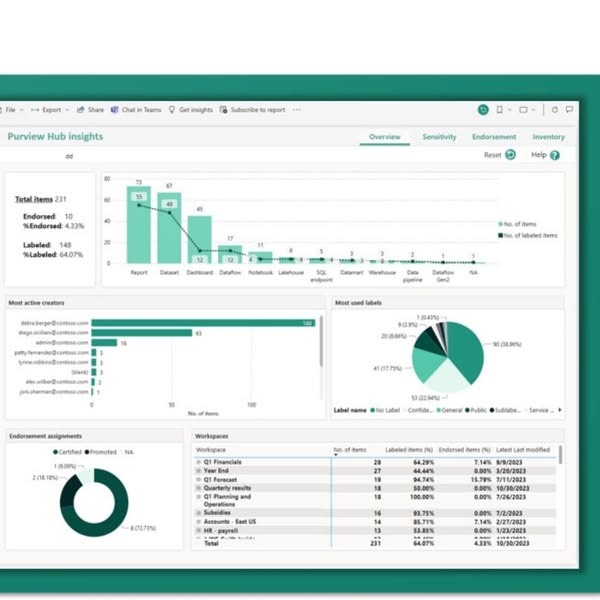
Task: Expand the Year End workspace row
Action: click(198, 471)
